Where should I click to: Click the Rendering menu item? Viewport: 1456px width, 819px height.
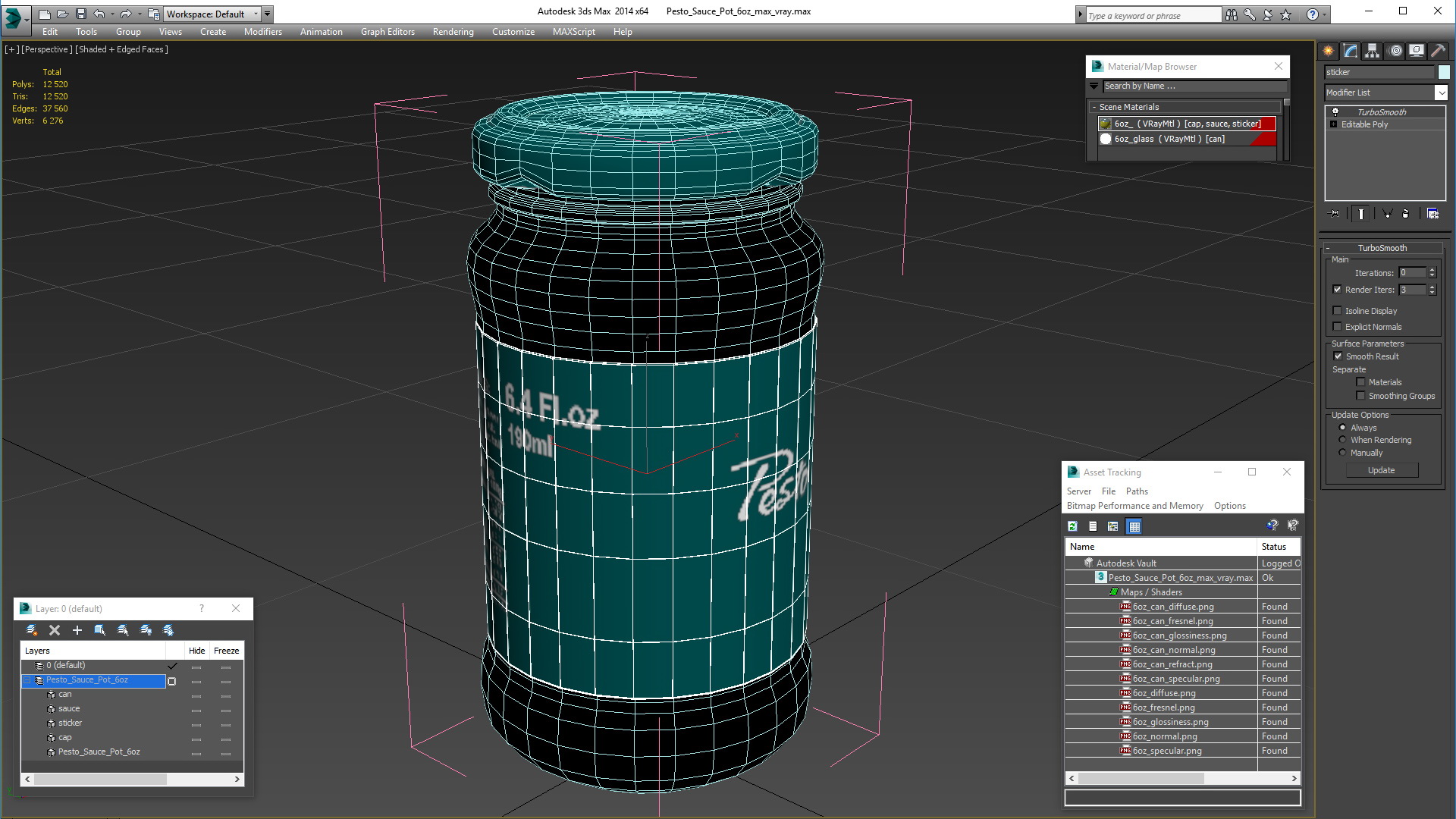point(452,31)
